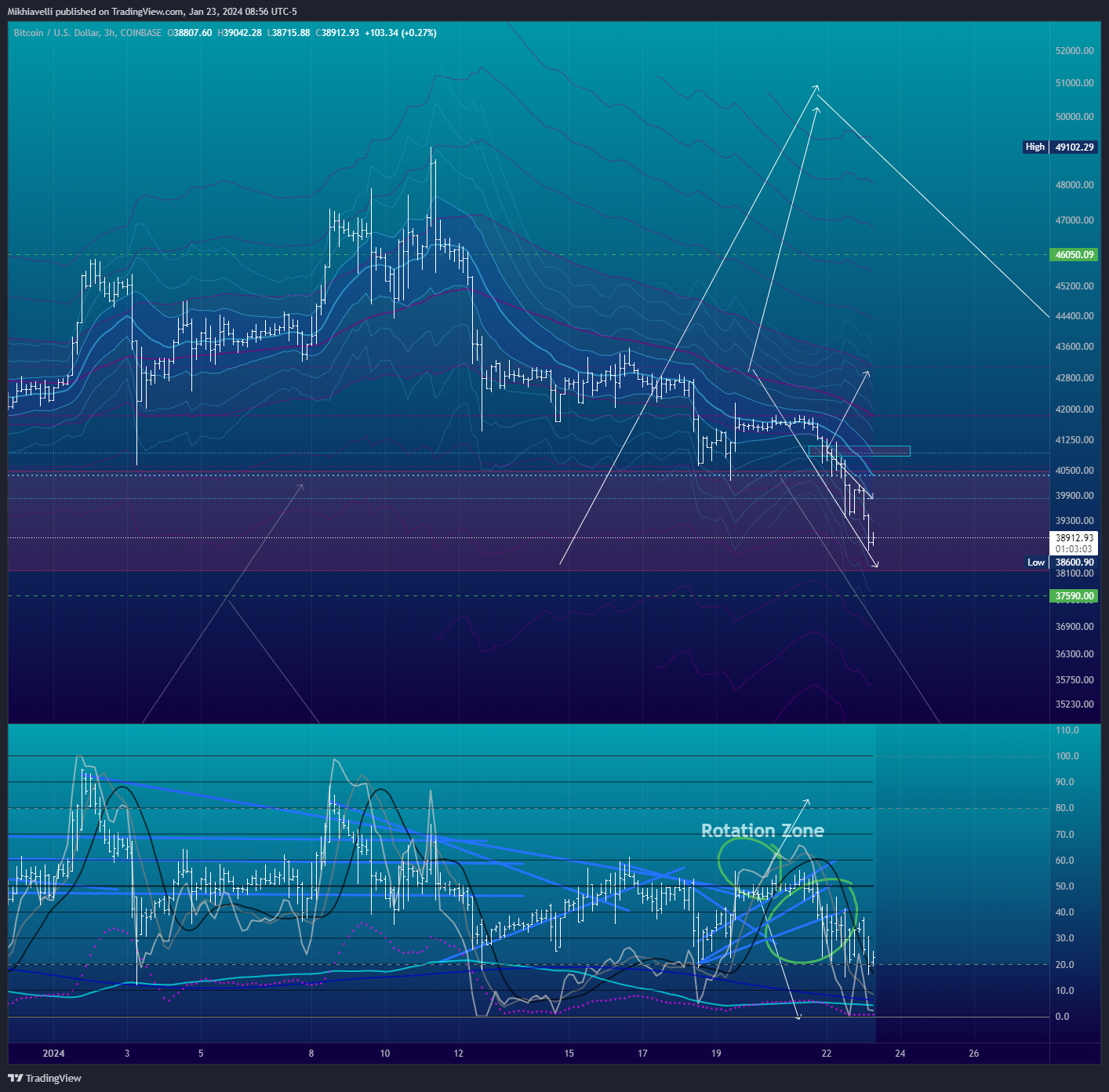Click the 30.0 indicator scale label
Screen dimensions: 1109x1092
click(1064, 938)
